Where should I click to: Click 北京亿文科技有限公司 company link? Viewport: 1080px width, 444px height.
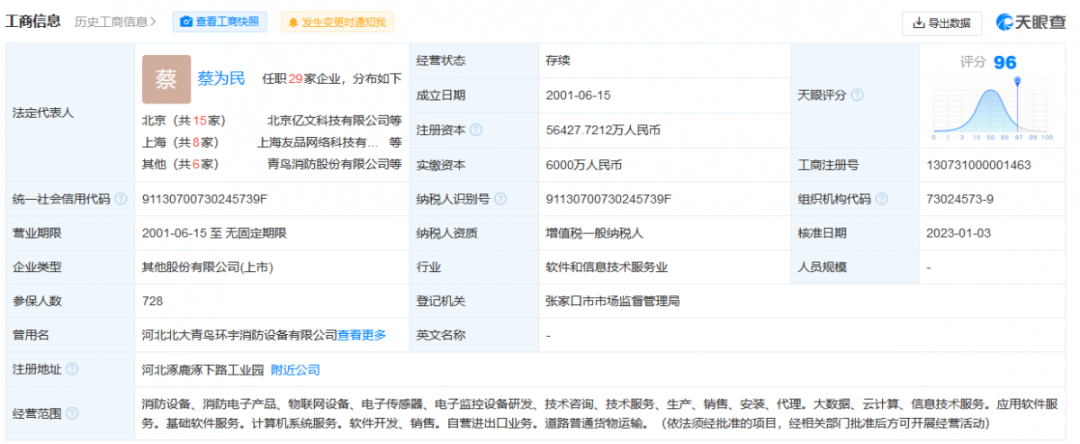point(328,120)
